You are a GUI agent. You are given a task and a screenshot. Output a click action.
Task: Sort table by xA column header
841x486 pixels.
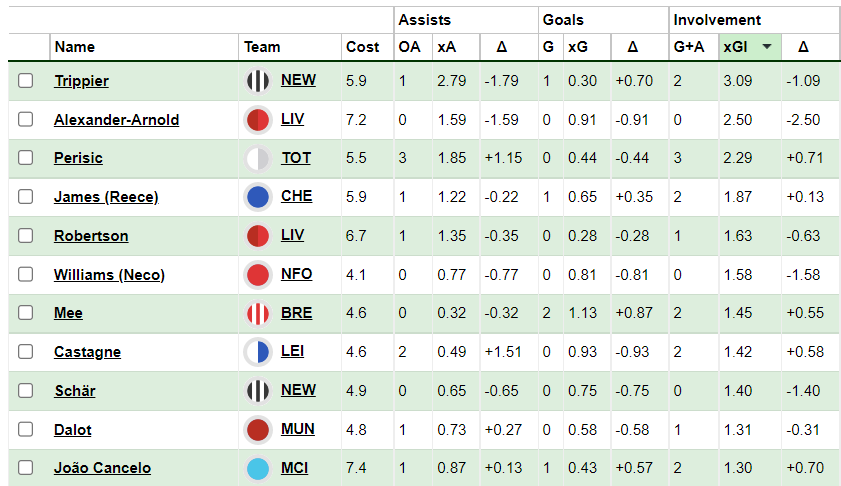pos(447,47)
